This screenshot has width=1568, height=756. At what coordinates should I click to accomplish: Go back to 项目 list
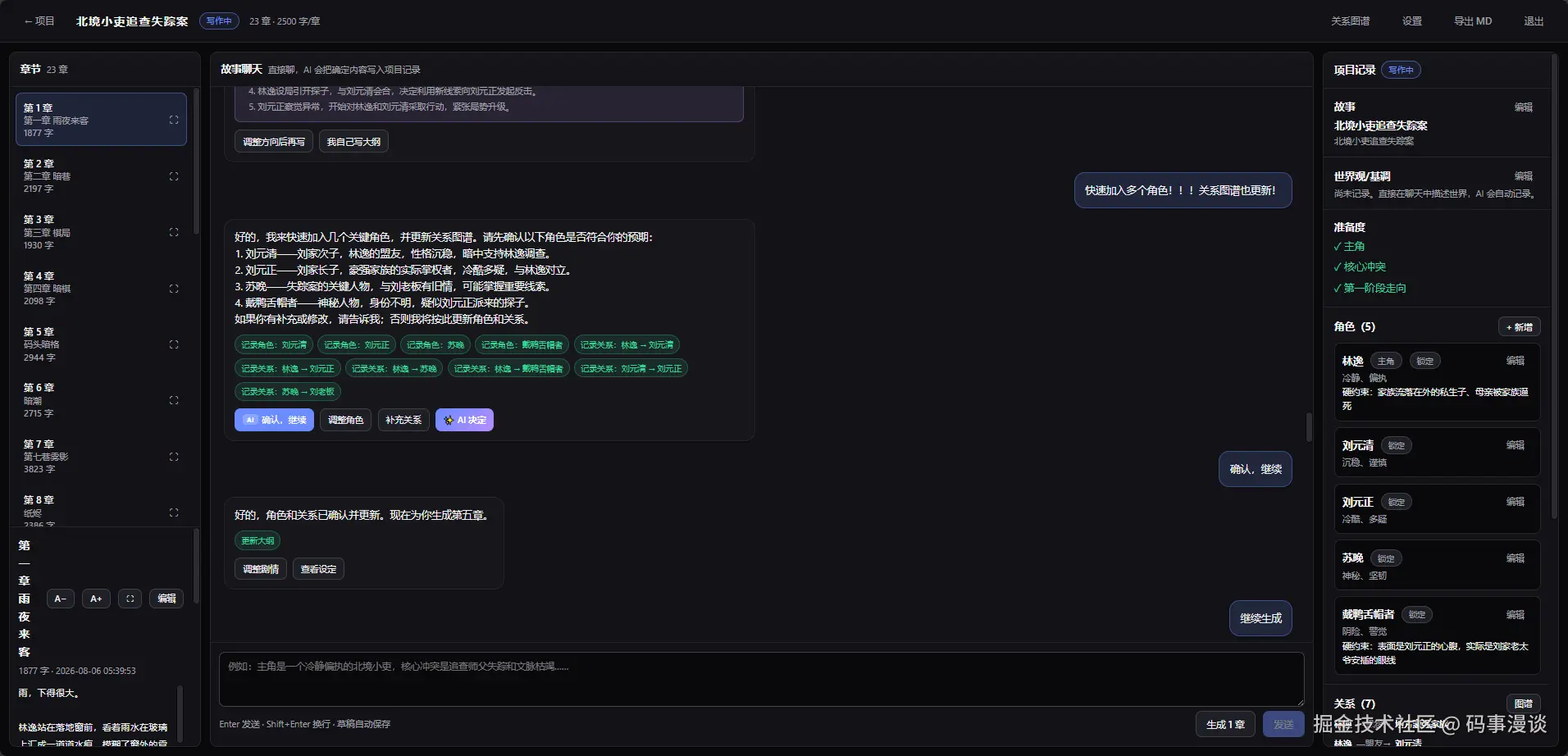(x=39, y=21)
